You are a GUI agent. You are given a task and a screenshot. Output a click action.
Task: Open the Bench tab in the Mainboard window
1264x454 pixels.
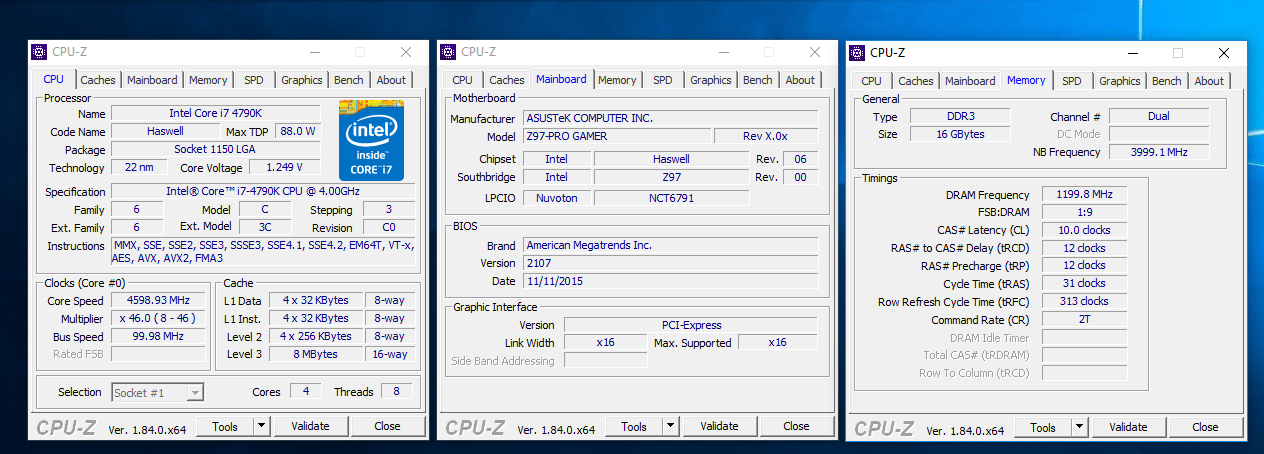coord(758,80)
